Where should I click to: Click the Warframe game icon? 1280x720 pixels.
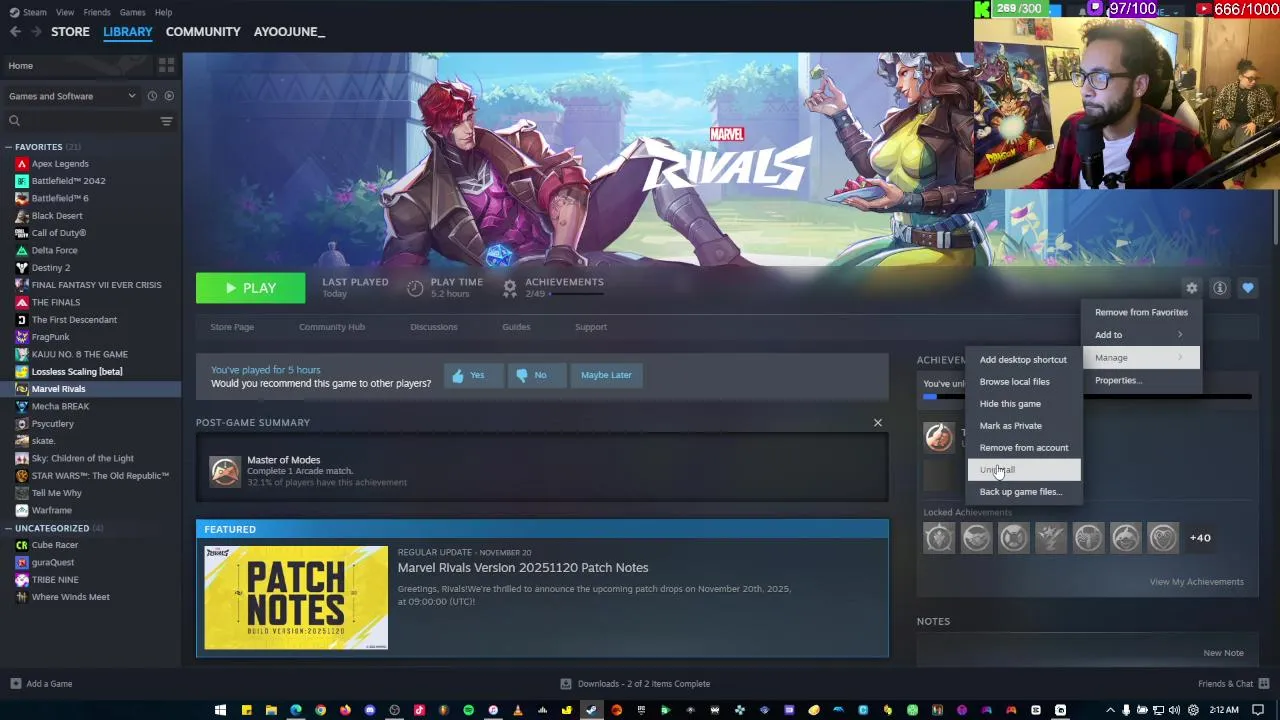[x=22, y=510]
